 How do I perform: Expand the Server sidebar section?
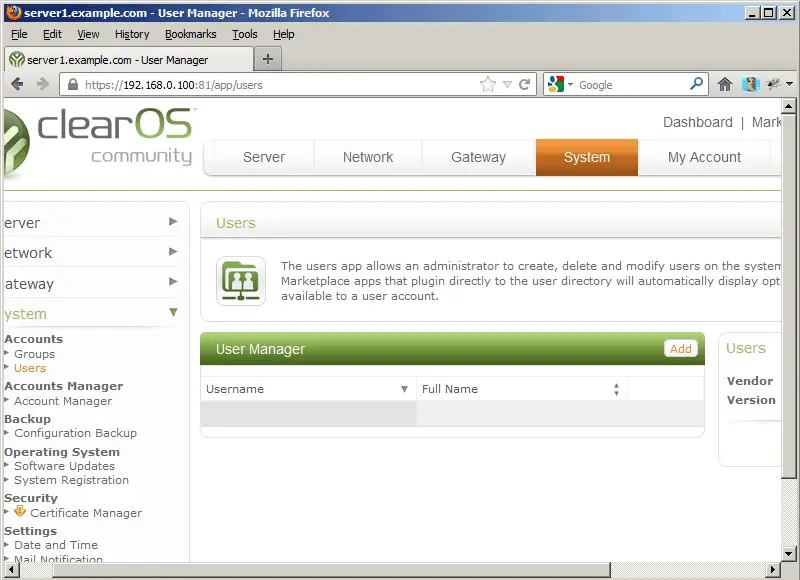click(173, 222)
